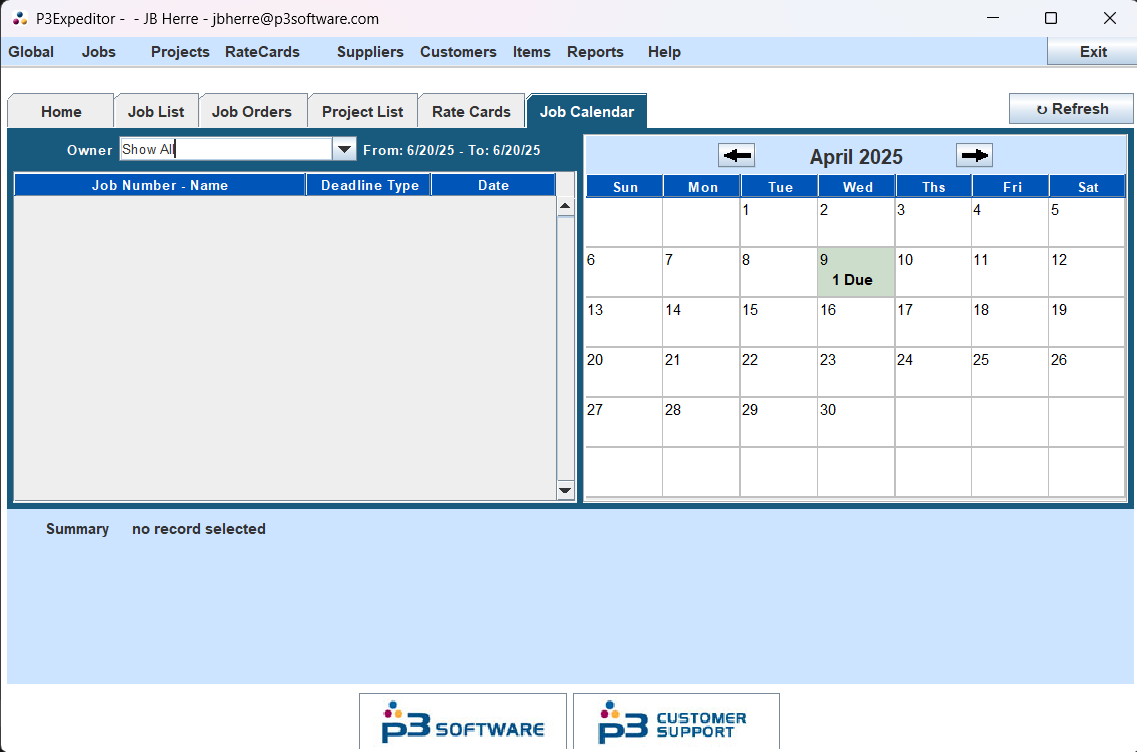Select April 1 on the calendar
Image resolution: width=1137 pixels, height=752 pixels.
778,222
